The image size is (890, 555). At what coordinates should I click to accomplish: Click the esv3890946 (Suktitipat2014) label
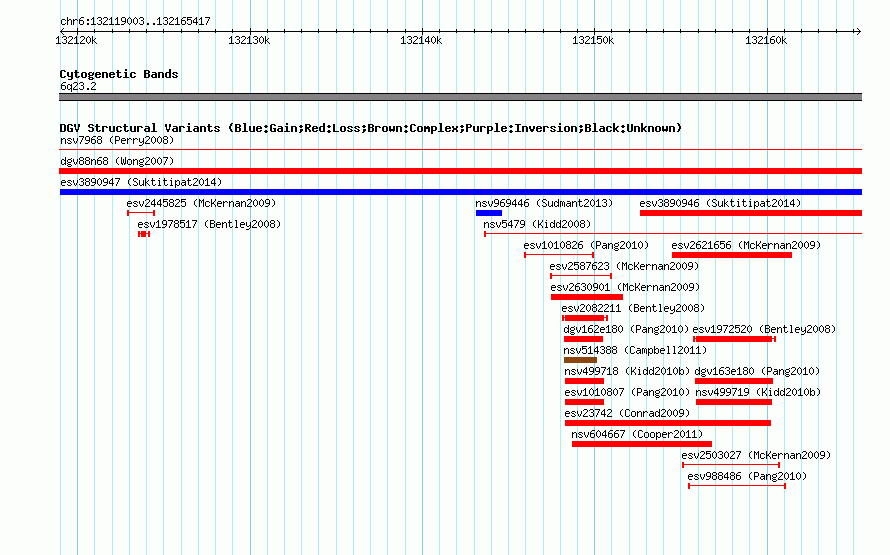720,203
